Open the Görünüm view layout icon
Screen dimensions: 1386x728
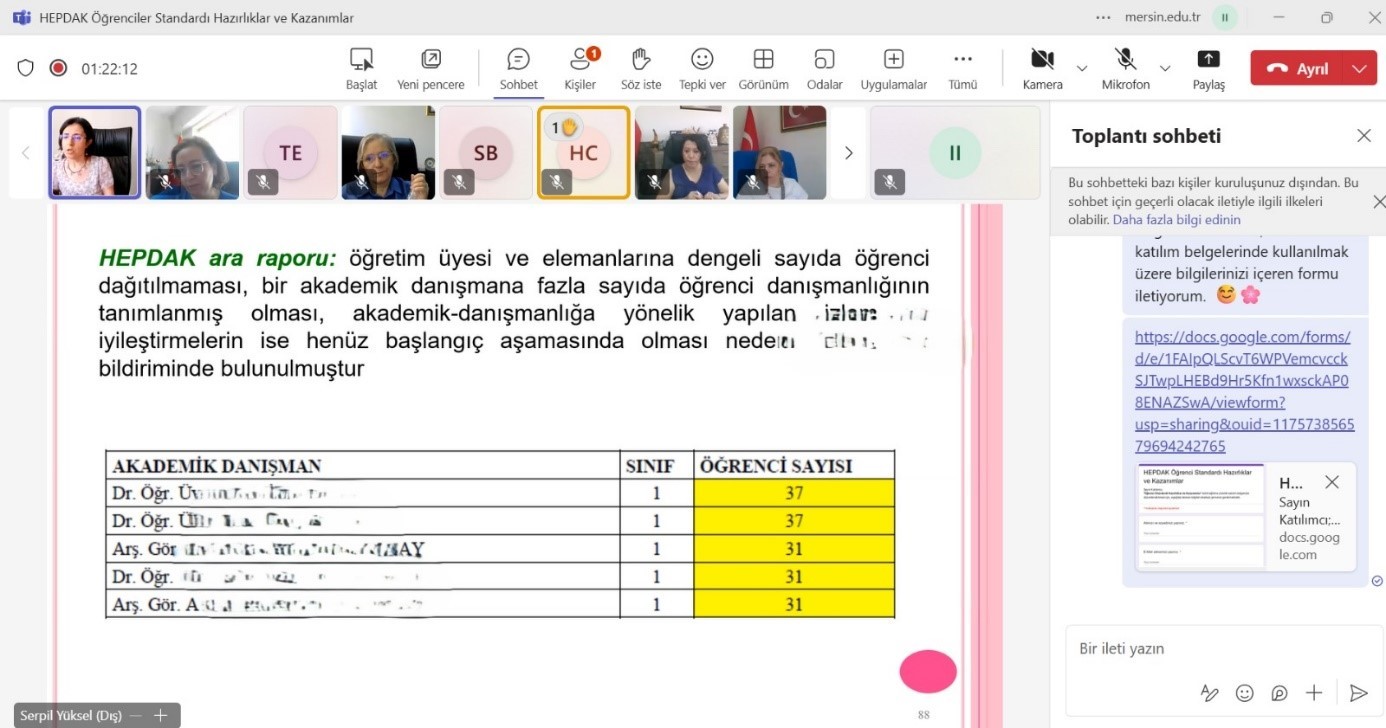pos(763,60)
